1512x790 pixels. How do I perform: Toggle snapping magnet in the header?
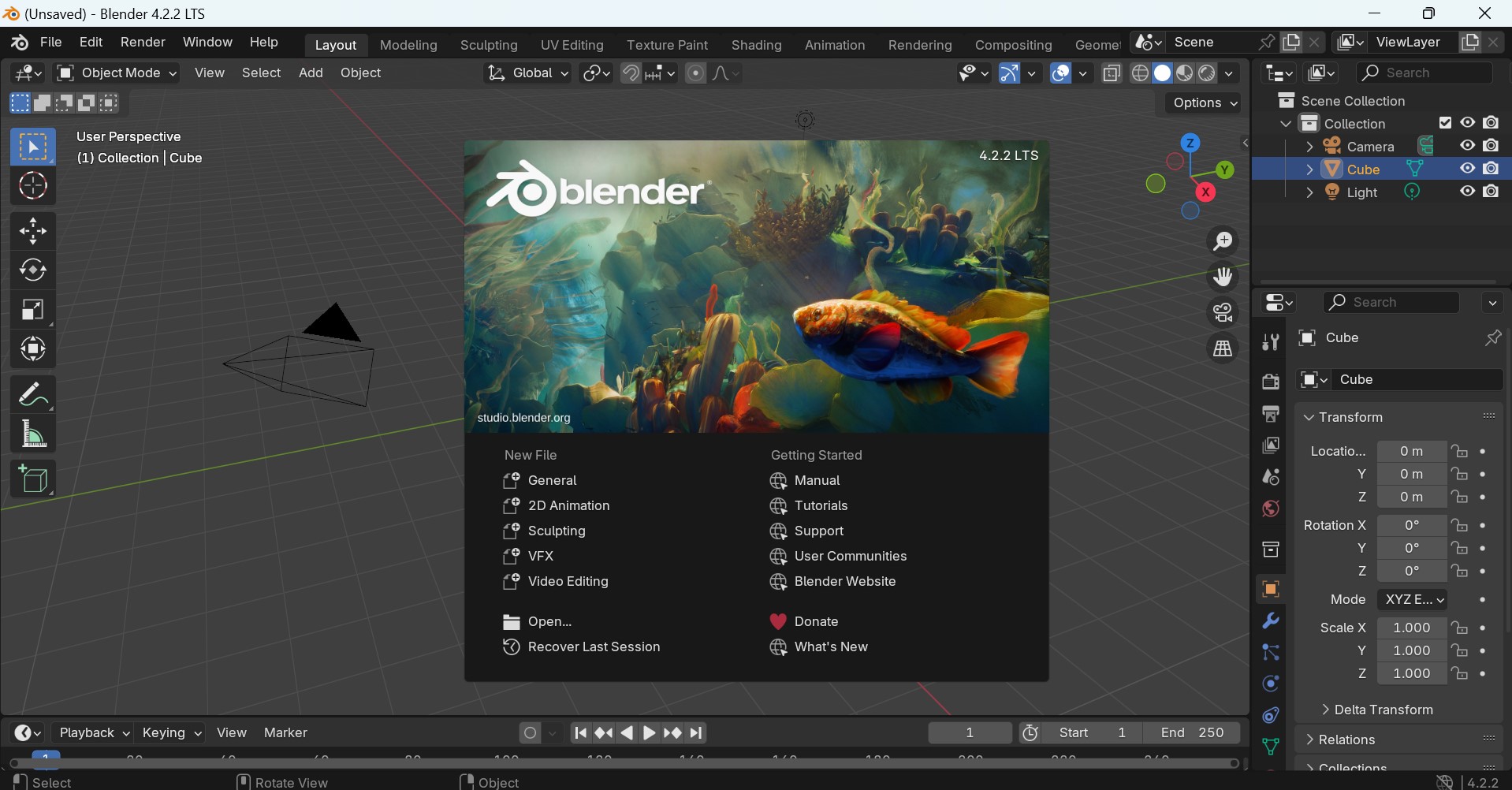pyautogui.click(x=631, y=73)
